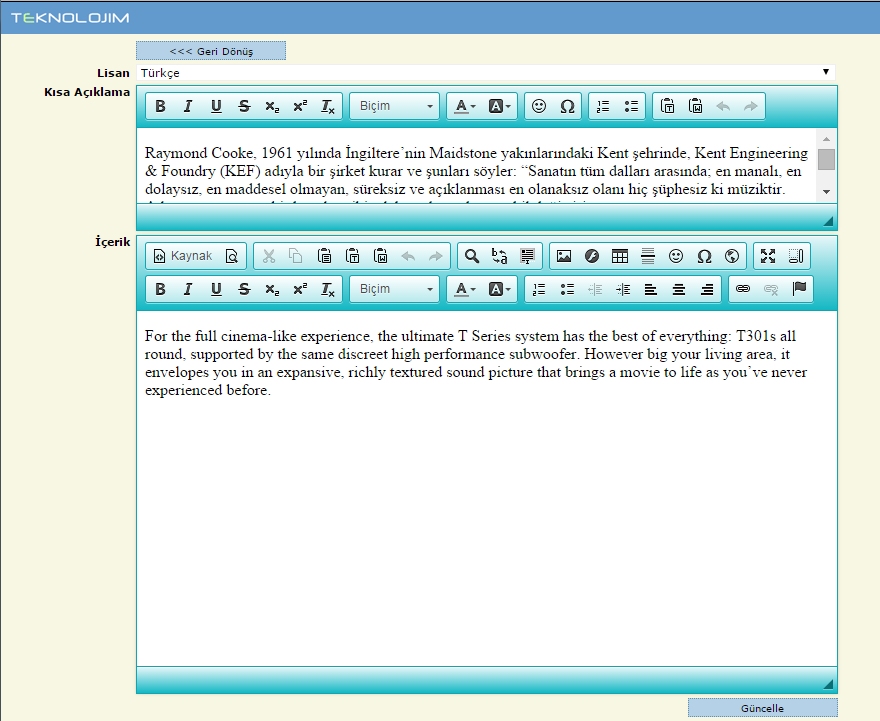880x721 pixels.
Task: Preview the İçerik editor content
Action: (x=232, y=256)
